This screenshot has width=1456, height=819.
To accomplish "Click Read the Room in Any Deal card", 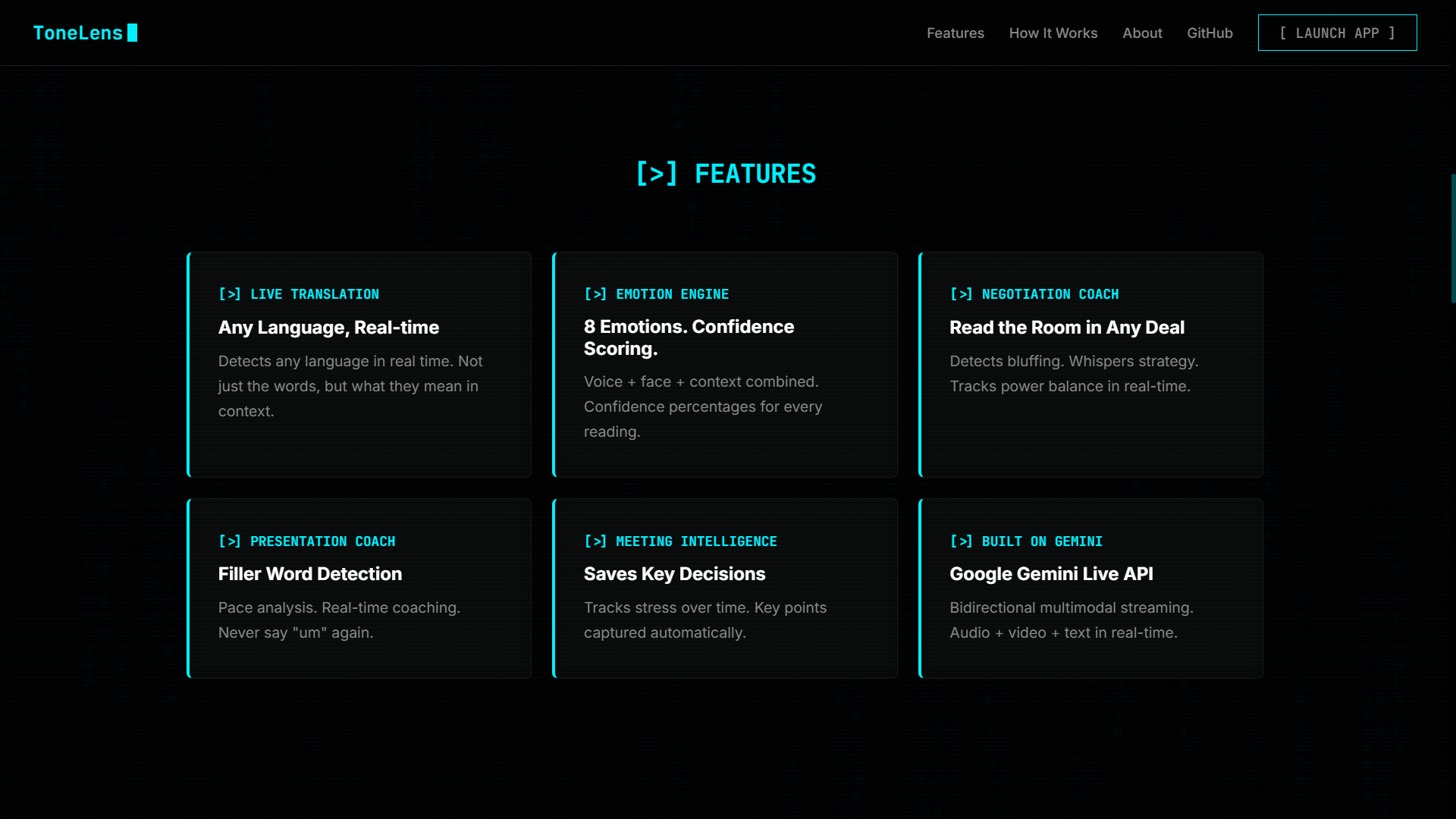I will coord(1066,328).
